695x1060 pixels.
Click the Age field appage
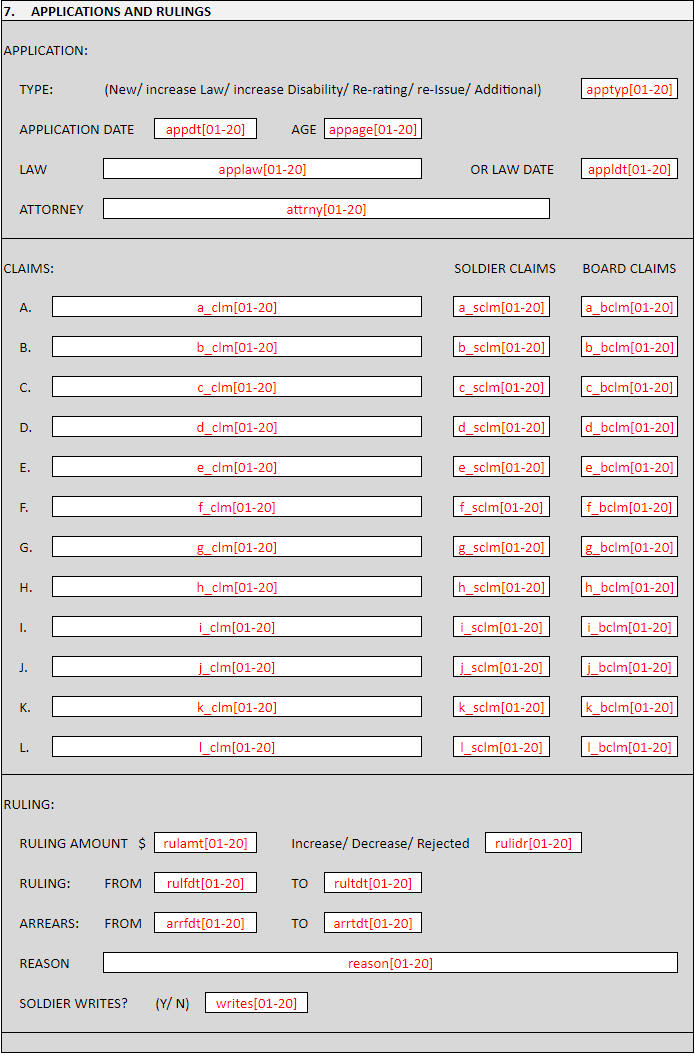pyautogui.click(x=372, y=129)
